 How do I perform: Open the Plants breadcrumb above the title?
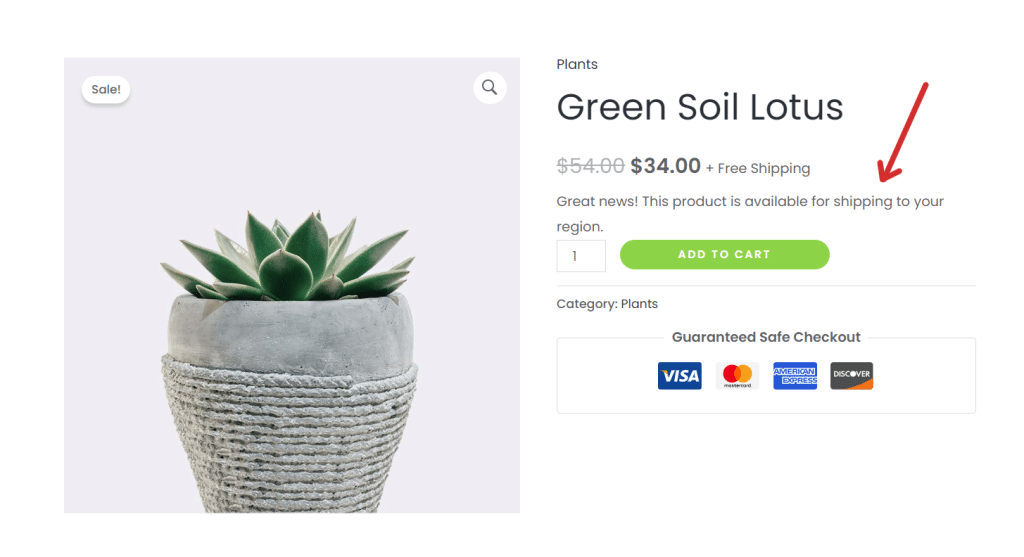(577, 64)
